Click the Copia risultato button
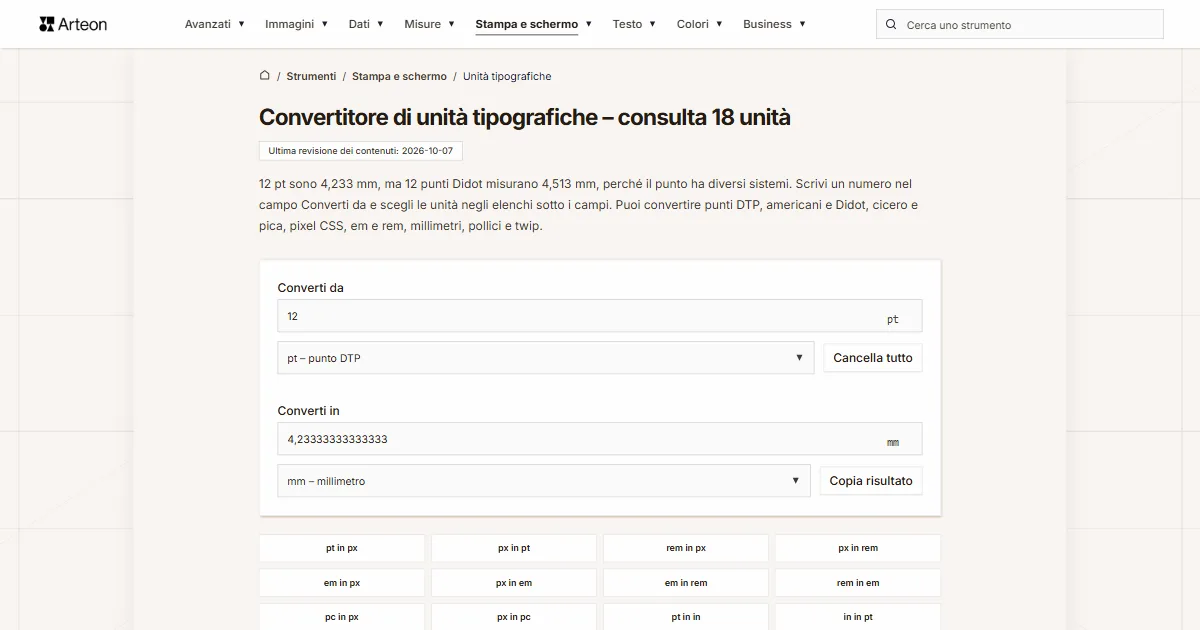This screenshot has height=630, width=1200. [871, 481]
